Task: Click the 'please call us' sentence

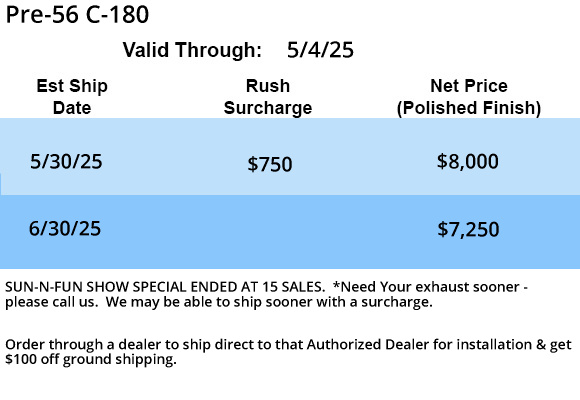Action: (x=52, y=302)
